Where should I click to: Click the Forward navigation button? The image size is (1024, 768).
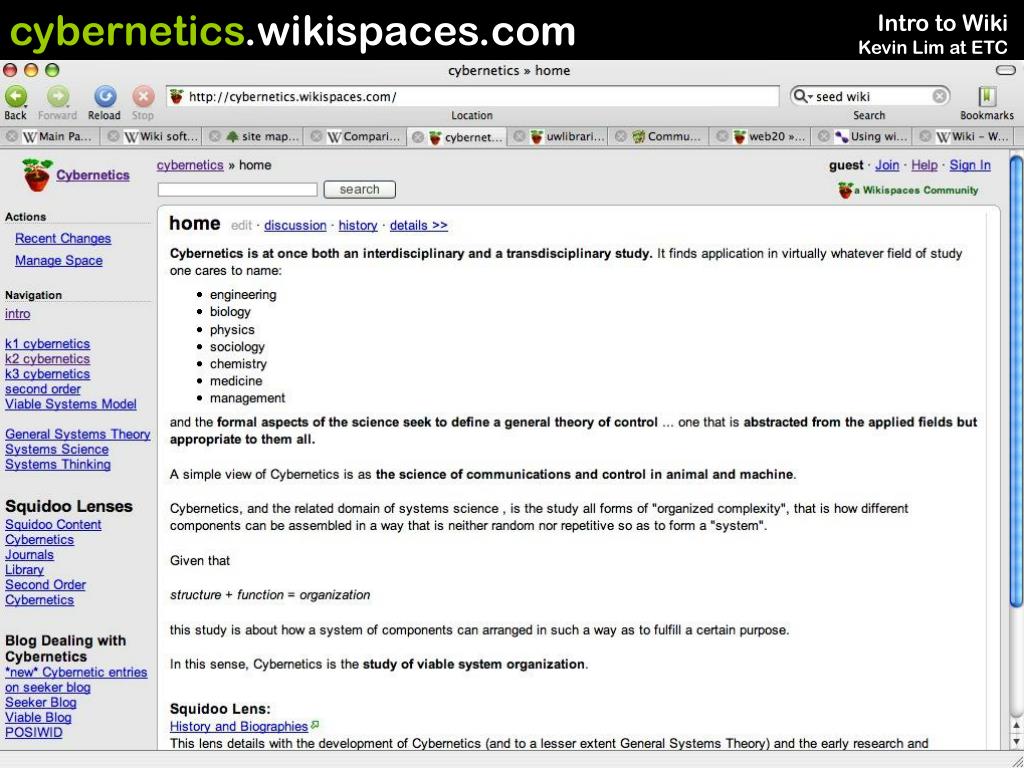click(57, 103)
